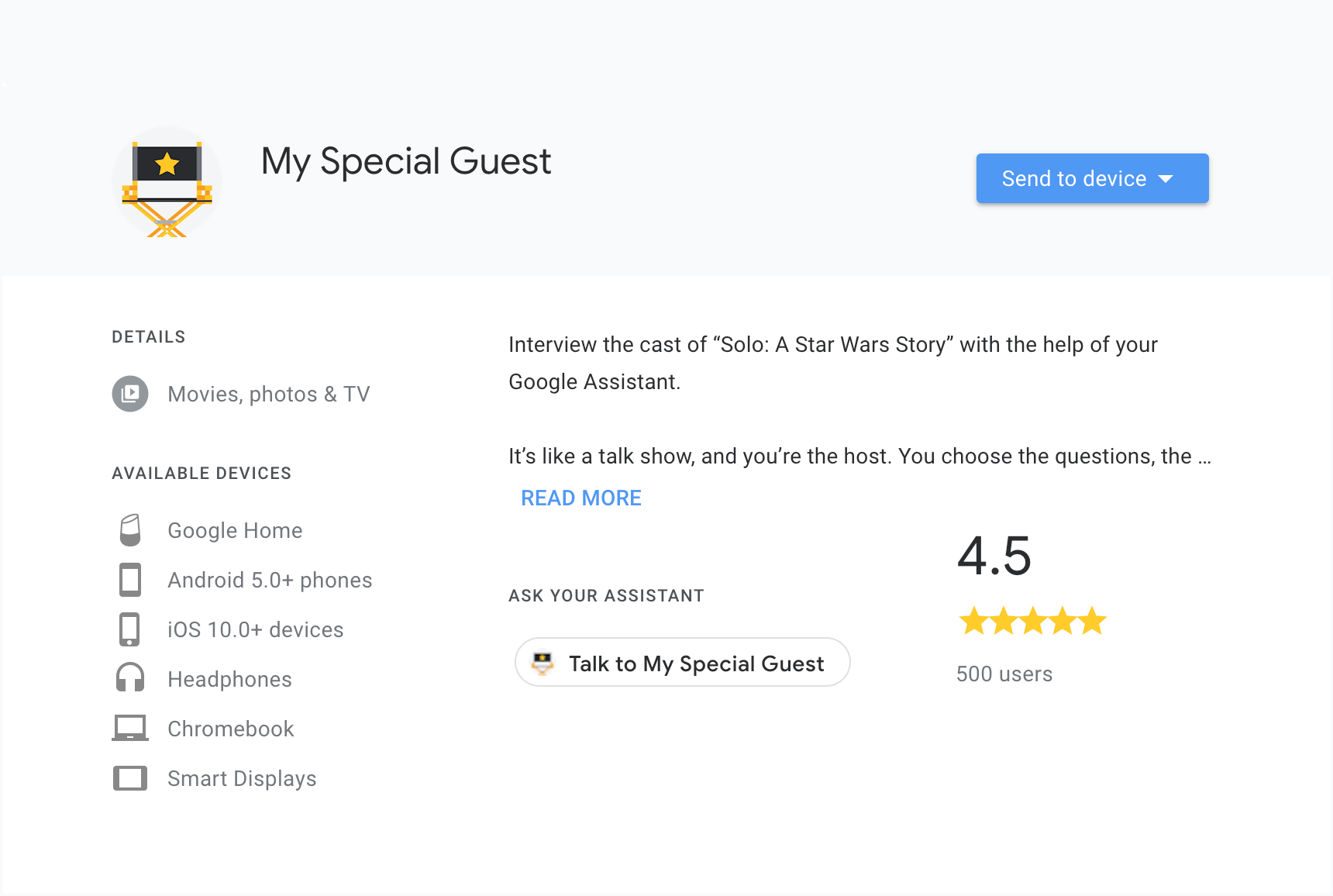Click the Android phone device icon
Screen dimensions: 1333x896
point(130,580)
